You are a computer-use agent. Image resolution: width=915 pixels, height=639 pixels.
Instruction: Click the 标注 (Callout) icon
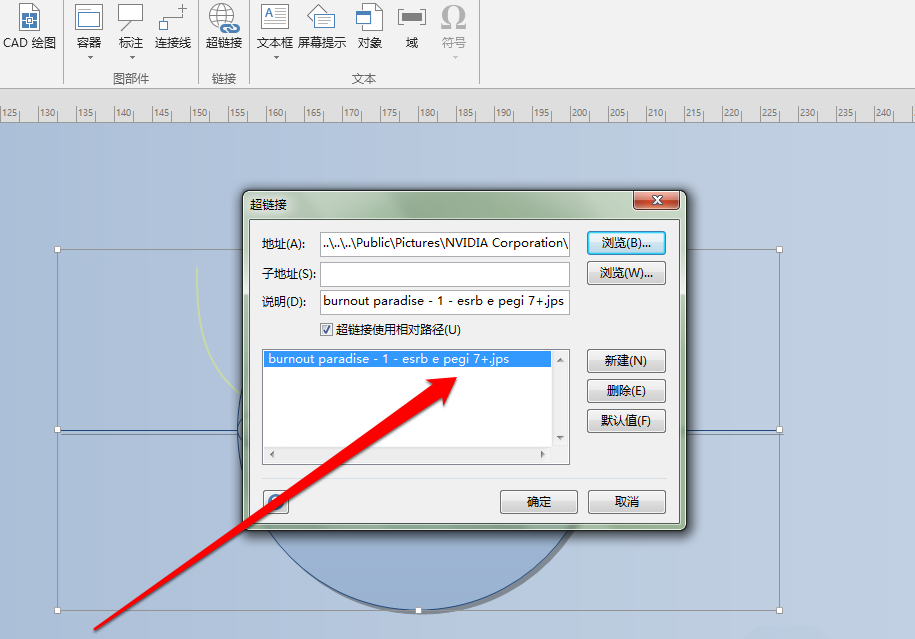[130, 22]
